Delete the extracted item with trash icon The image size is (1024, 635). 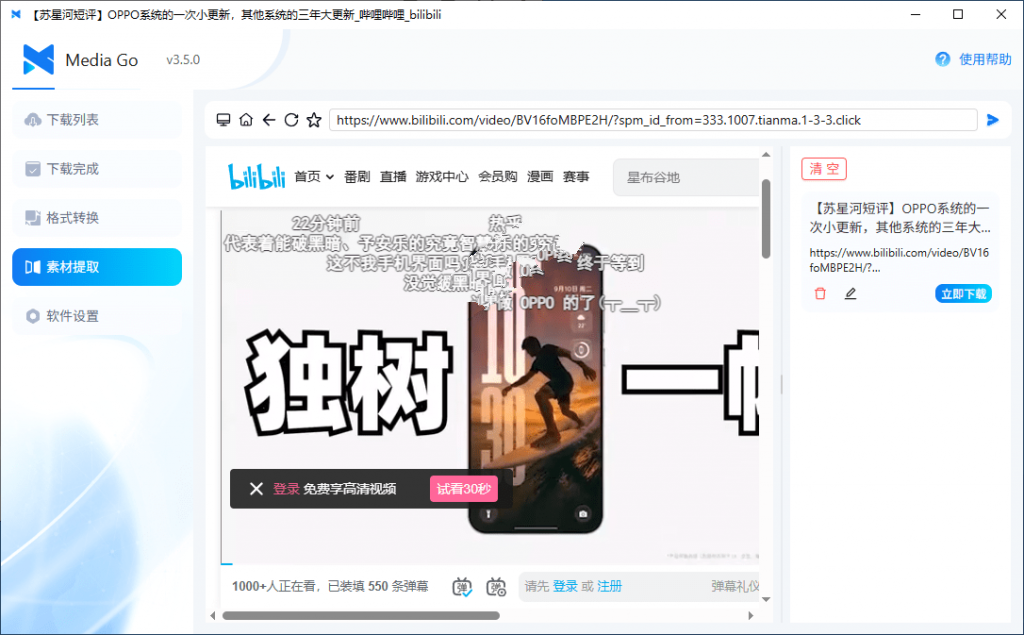[820, 293]
